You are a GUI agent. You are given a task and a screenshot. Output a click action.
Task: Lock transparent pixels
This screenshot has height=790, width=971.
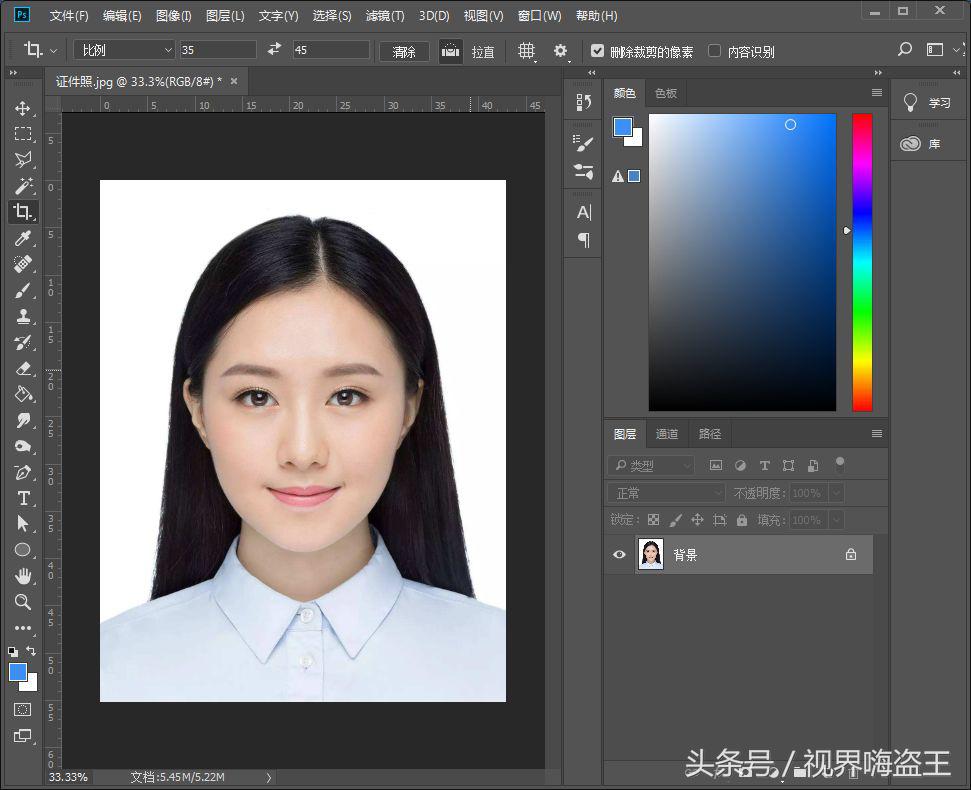tap(653, 519)
